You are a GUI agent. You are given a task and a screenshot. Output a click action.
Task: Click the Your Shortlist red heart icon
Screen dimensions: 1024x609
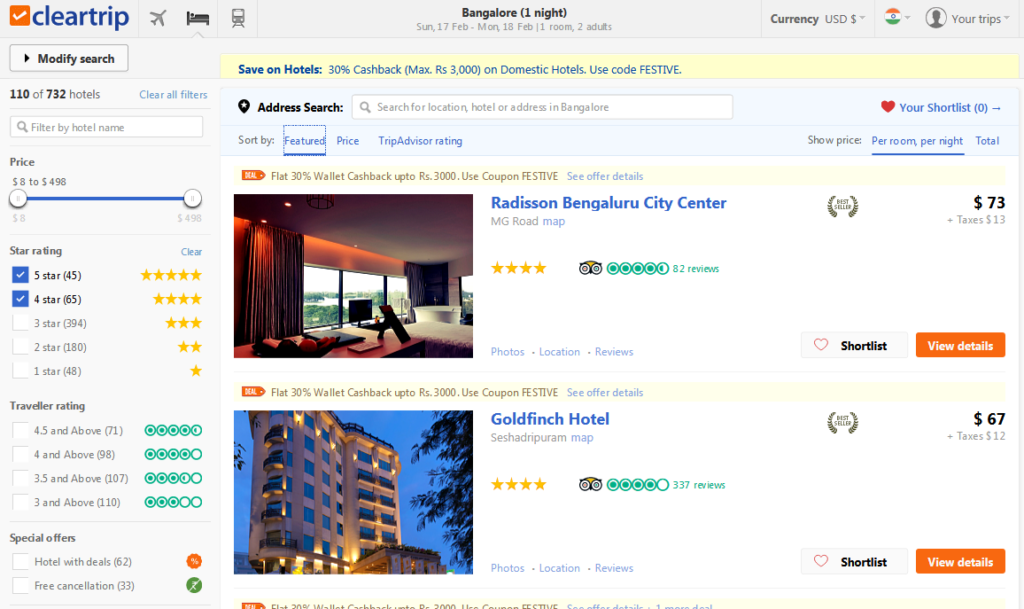pyautogui.click(x=888, y=106)
